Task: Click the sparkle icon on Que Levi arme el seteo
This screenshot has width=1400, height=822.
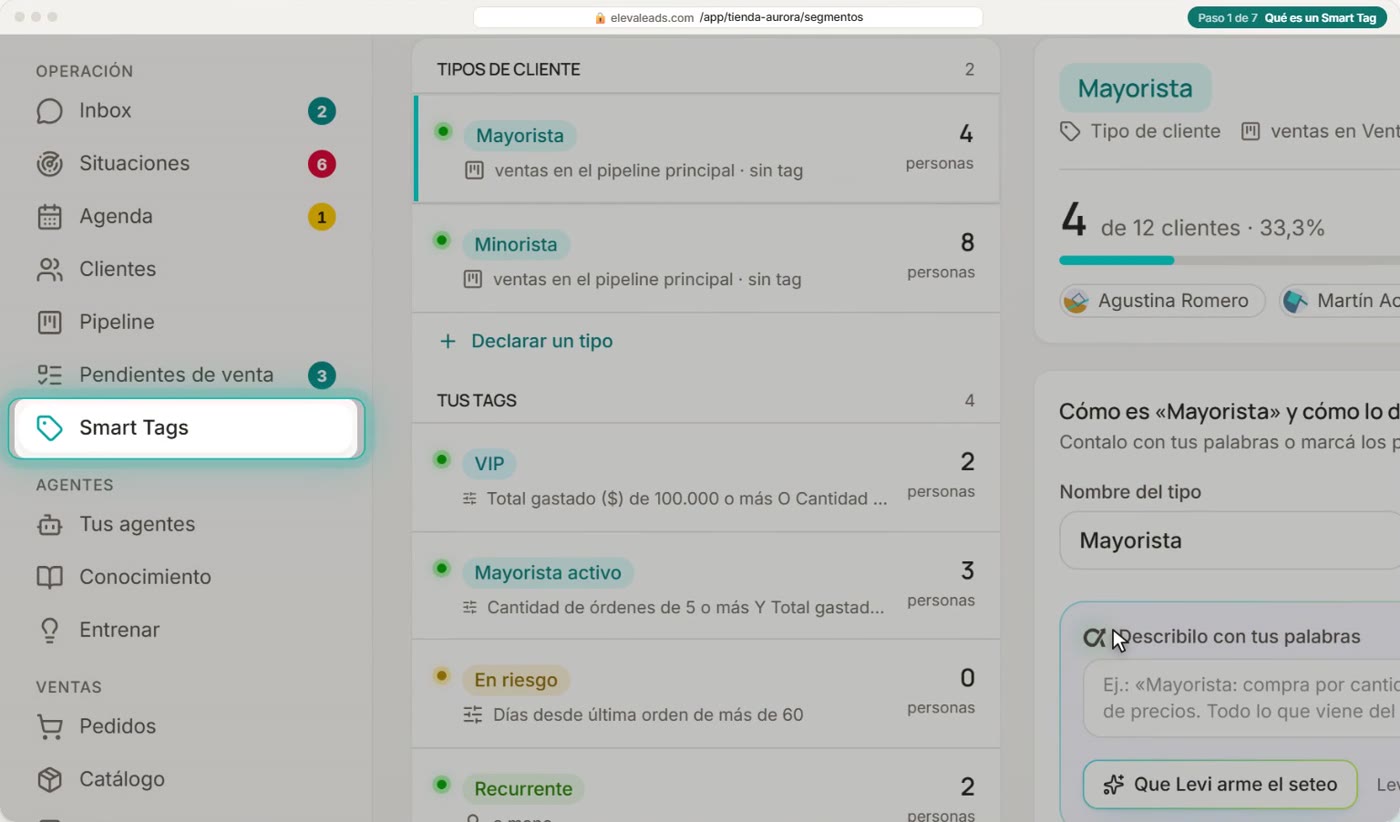Action: coord(1113,785)
